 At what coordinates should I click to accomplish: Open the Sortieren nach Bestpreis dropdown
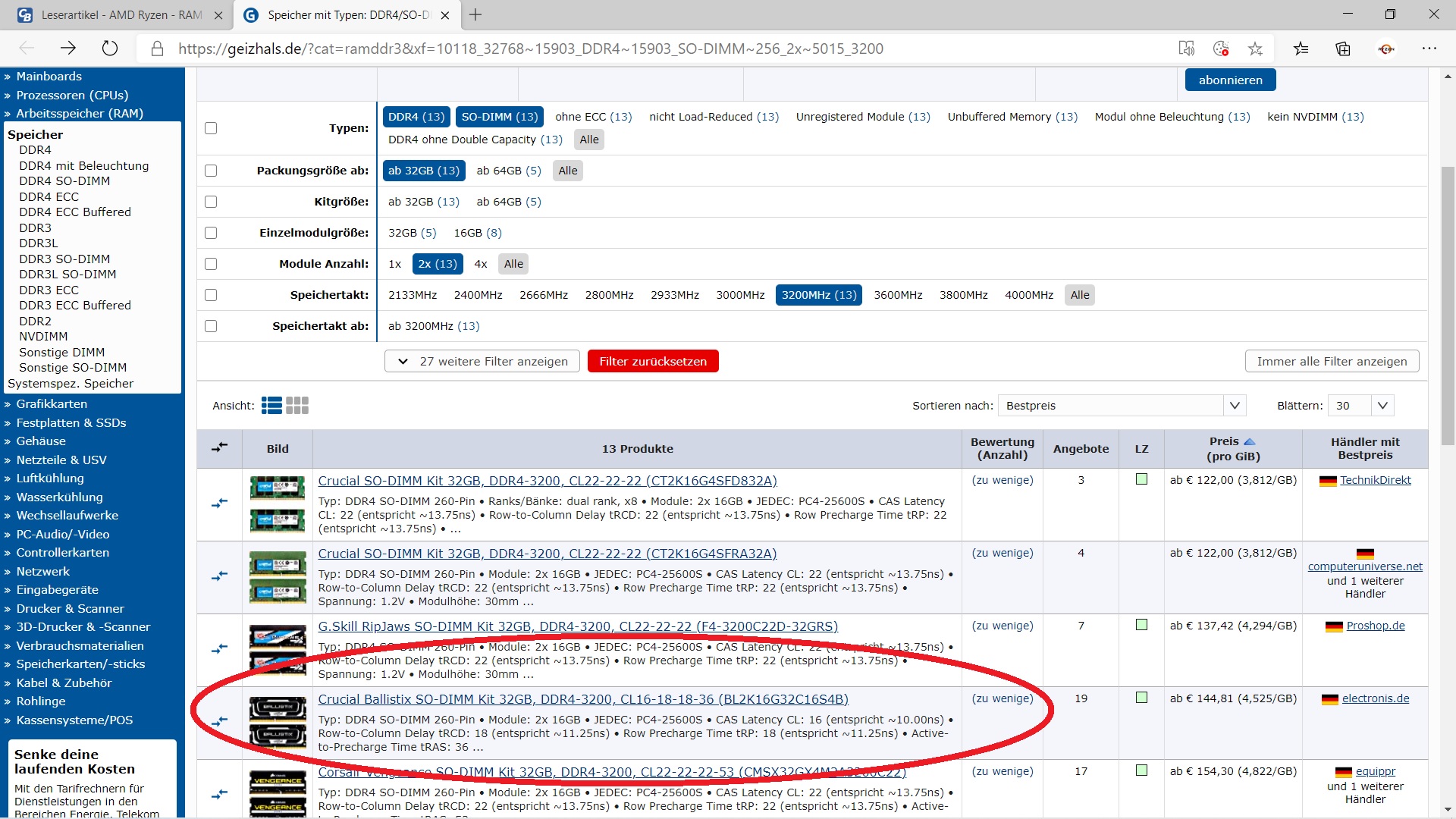click(1122, 406)
